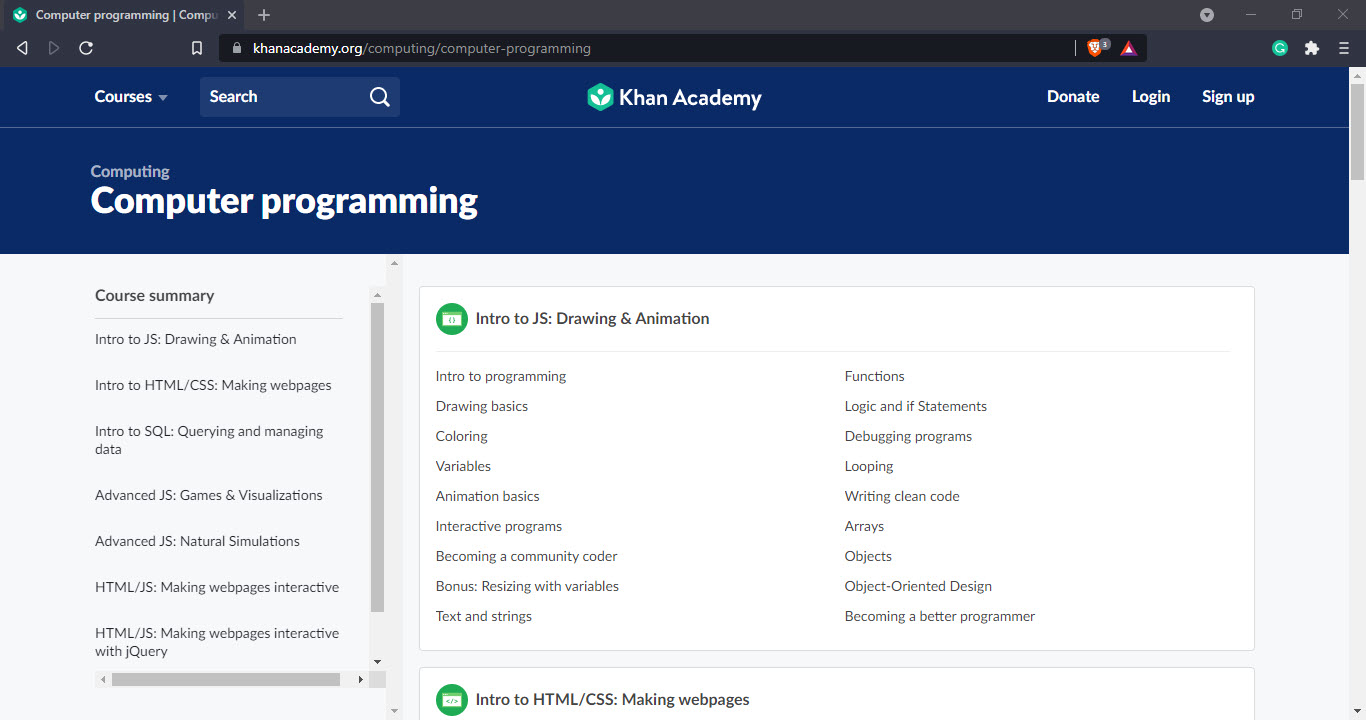The height and width of the screenshot is (720, 1366).
Task: Open the Courses dropdown menu
Action: coord(131,97)
